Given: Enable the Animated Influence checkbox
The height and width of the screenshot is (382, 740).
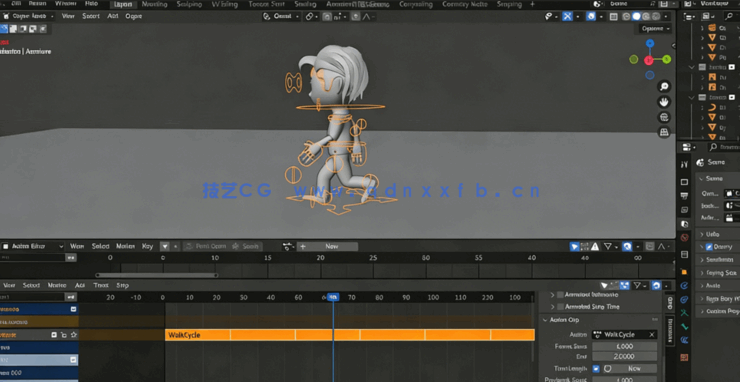Looking at the screenshot, I should 561,295.
